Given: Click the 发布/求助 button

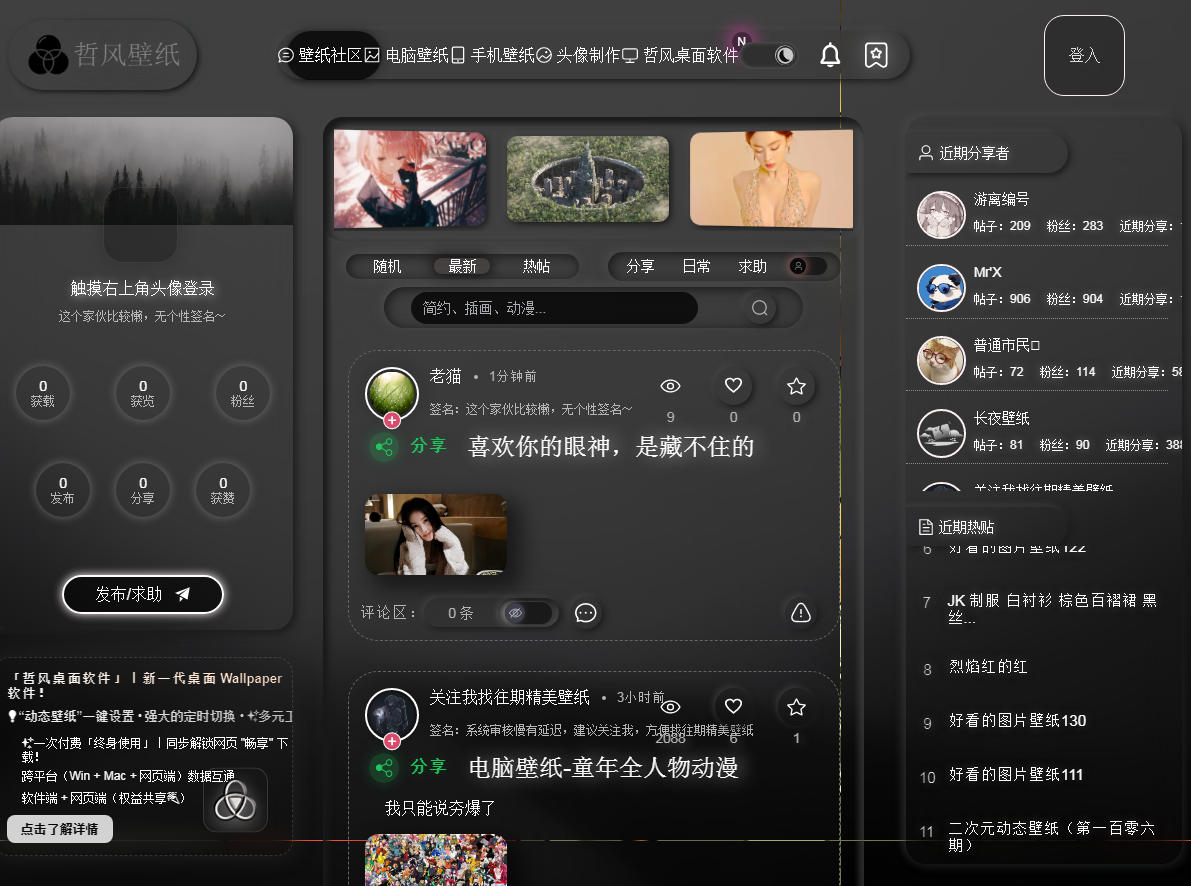Looking at the screenshot, I should pyautogui.click(x=143, y=594).
